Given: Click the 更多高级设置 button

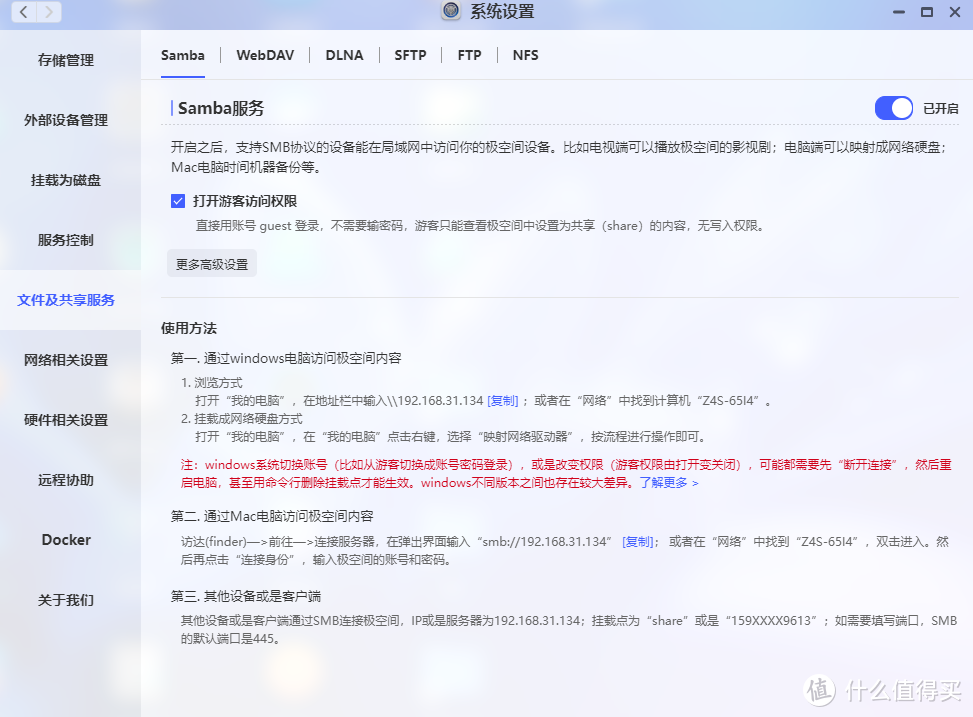Looking at the screenshot, I should pyautogui.click(x=211, y=264).
